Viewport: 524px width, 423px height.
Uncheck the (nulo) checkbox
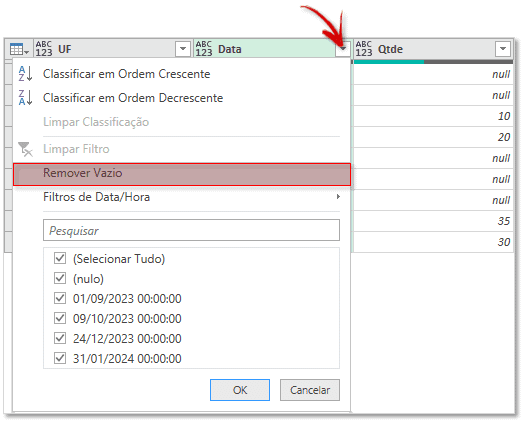60,278
